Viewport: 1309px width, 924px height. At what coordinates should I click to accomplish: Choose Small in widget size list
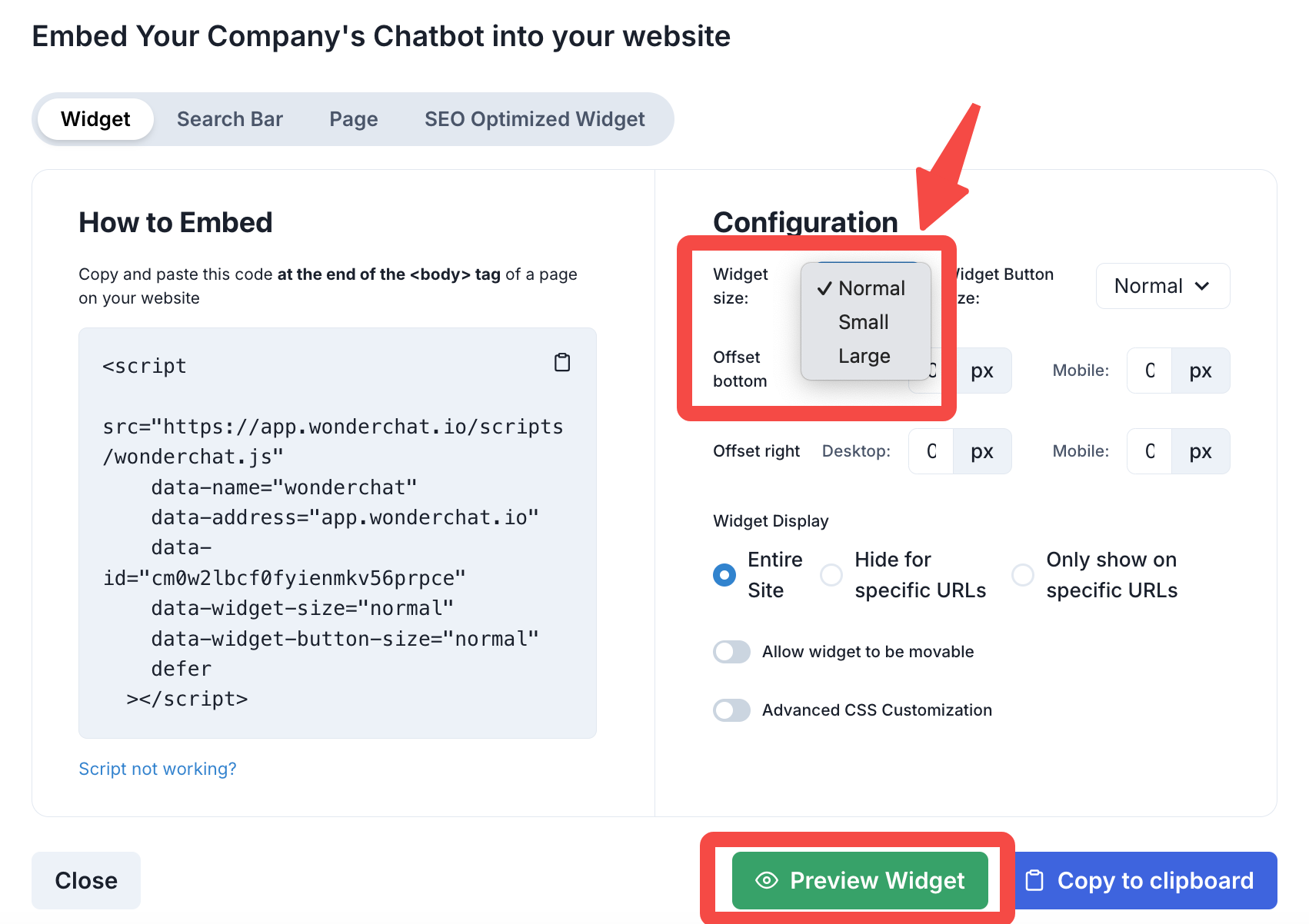864,322
